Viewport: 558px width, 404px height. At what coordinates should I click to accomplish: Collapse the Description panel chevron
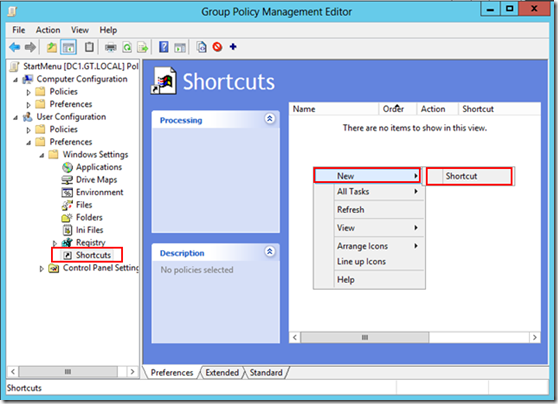pos(270,252)
